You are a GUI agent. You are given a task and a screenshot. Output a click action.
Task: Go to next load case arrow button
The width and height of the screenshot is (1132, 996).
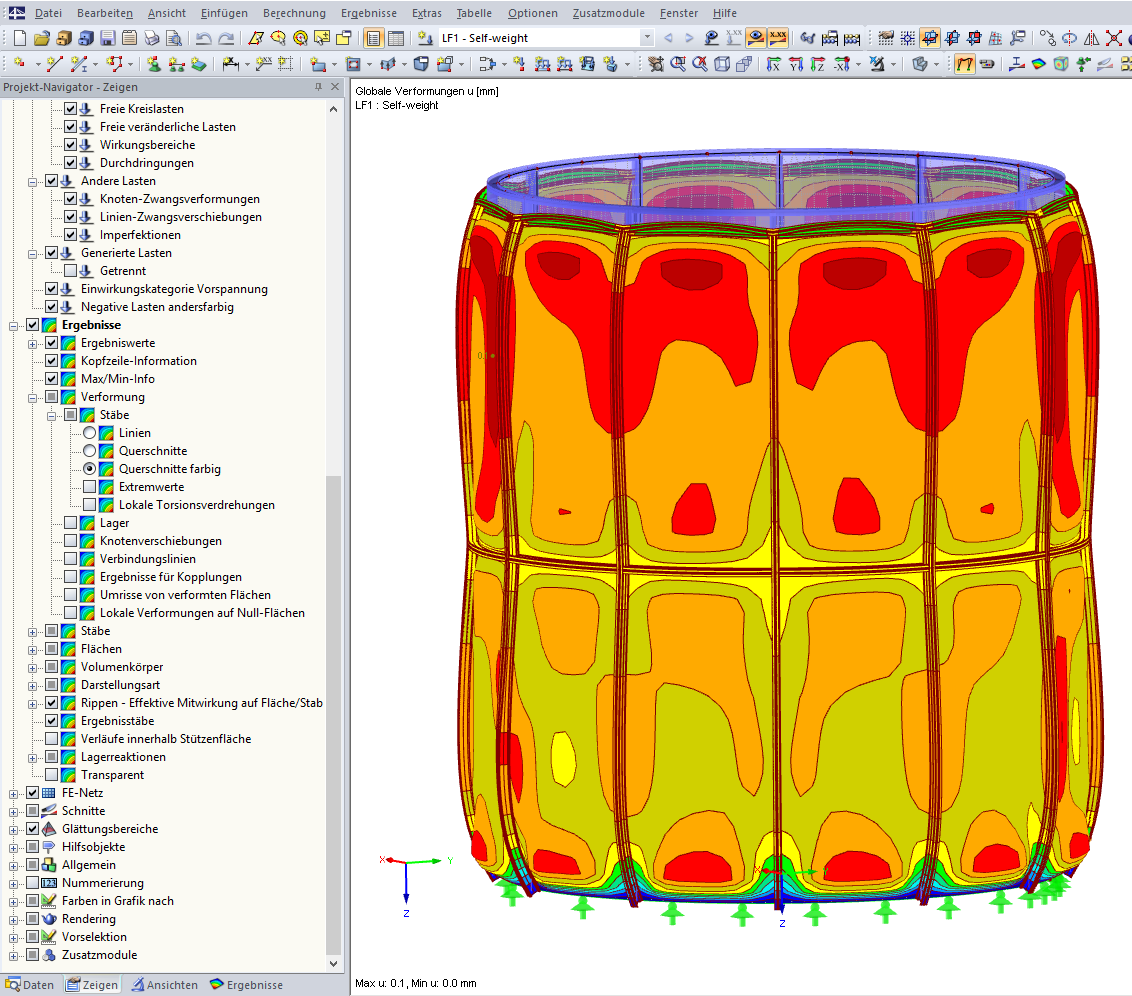(689, 38)
